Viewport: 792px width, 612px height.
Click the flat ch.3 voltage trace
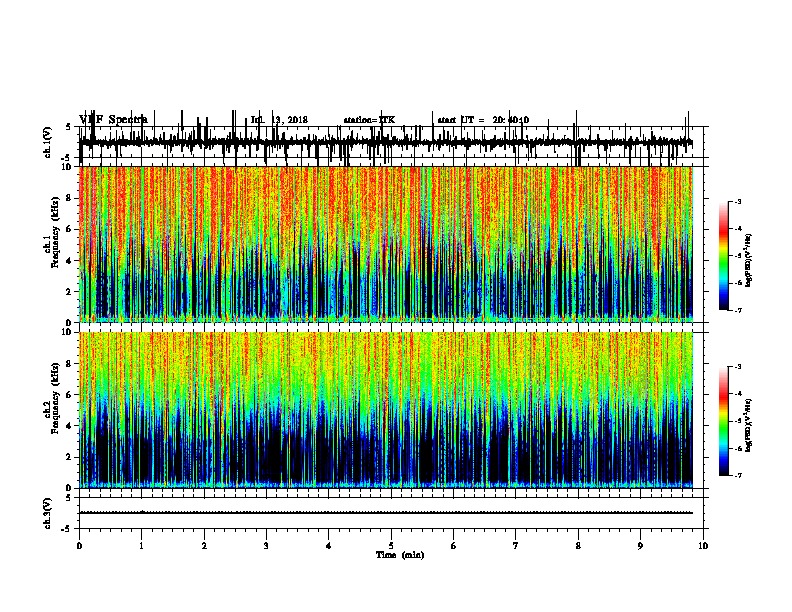point(386,513)
